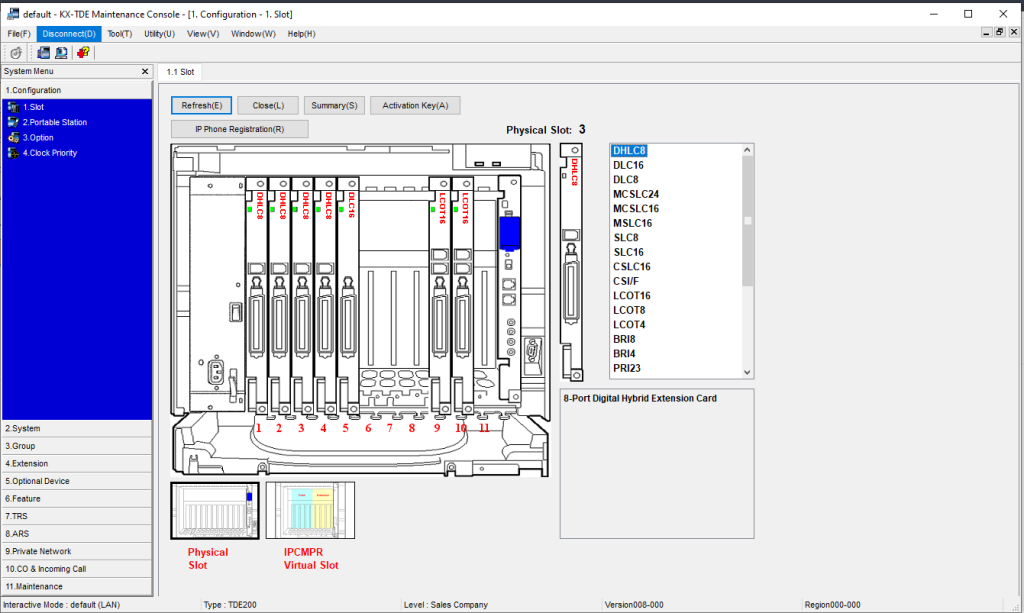Expand the 10.CO & Incoming Call section
The image size is (1024, 613).
point(76,569)
